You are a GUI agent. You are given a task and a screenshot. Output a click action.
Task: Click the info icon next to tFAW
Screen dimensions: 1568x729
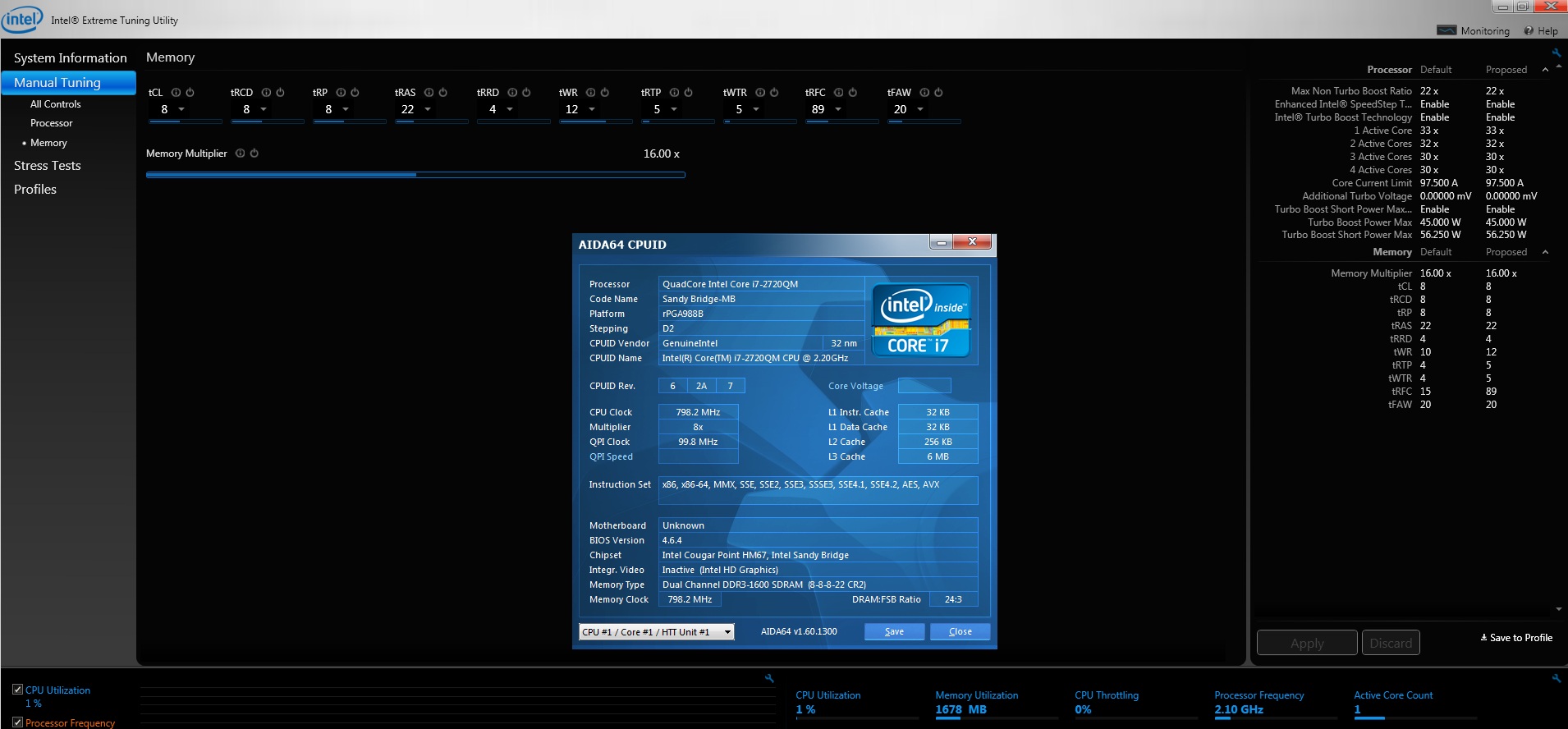point(924,93)
